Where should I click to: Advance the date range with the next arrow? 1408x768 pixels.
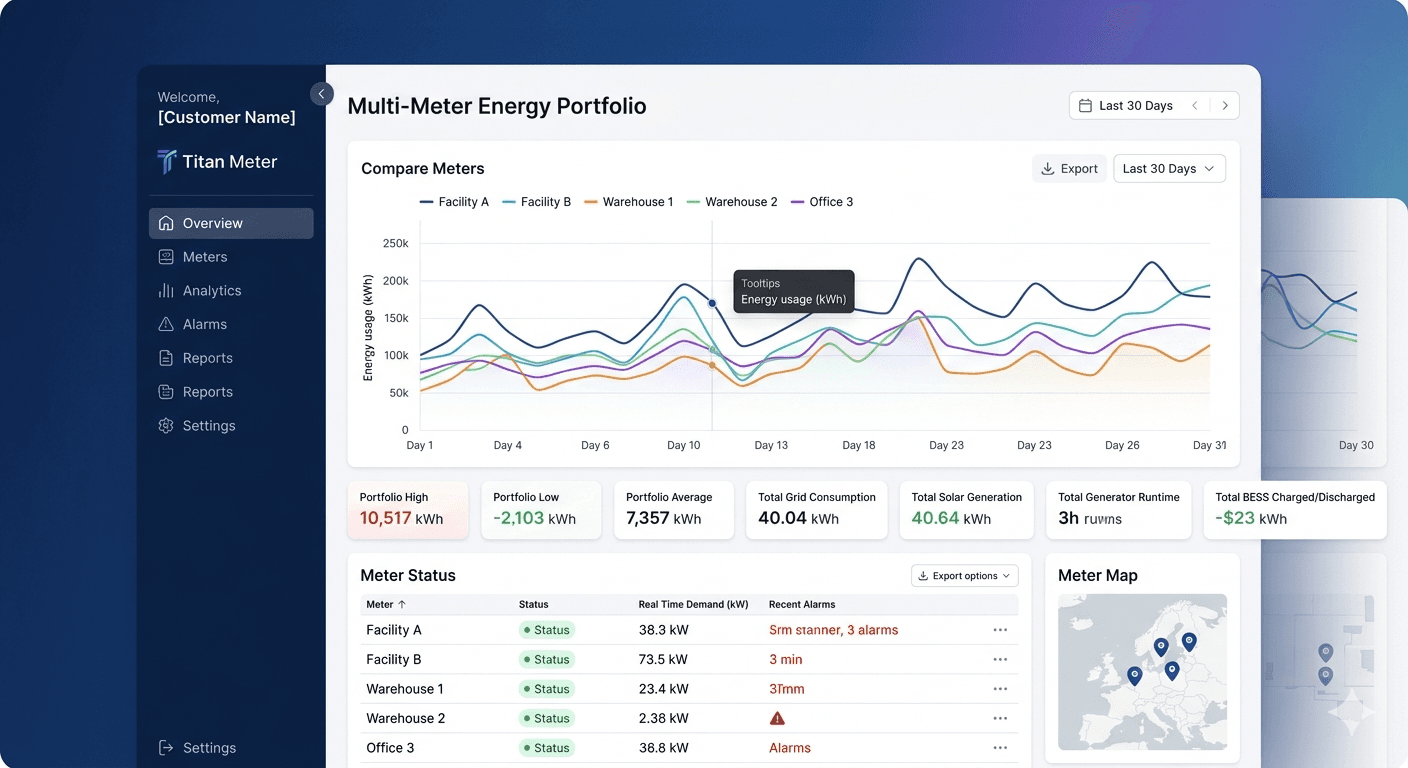coord(1225,105)
